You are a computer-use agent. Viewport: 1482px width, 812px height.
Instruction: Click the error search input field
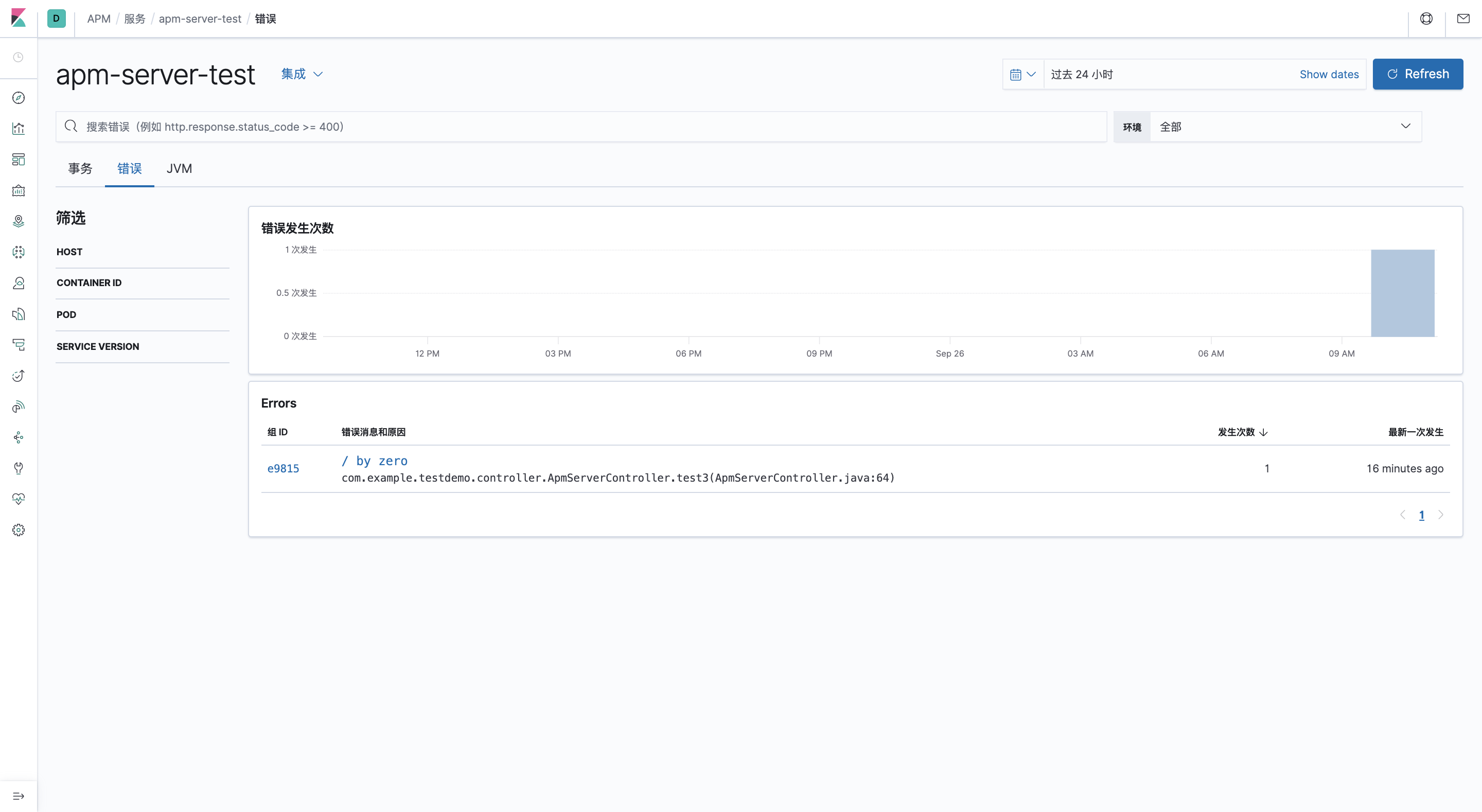pos(575,126)
